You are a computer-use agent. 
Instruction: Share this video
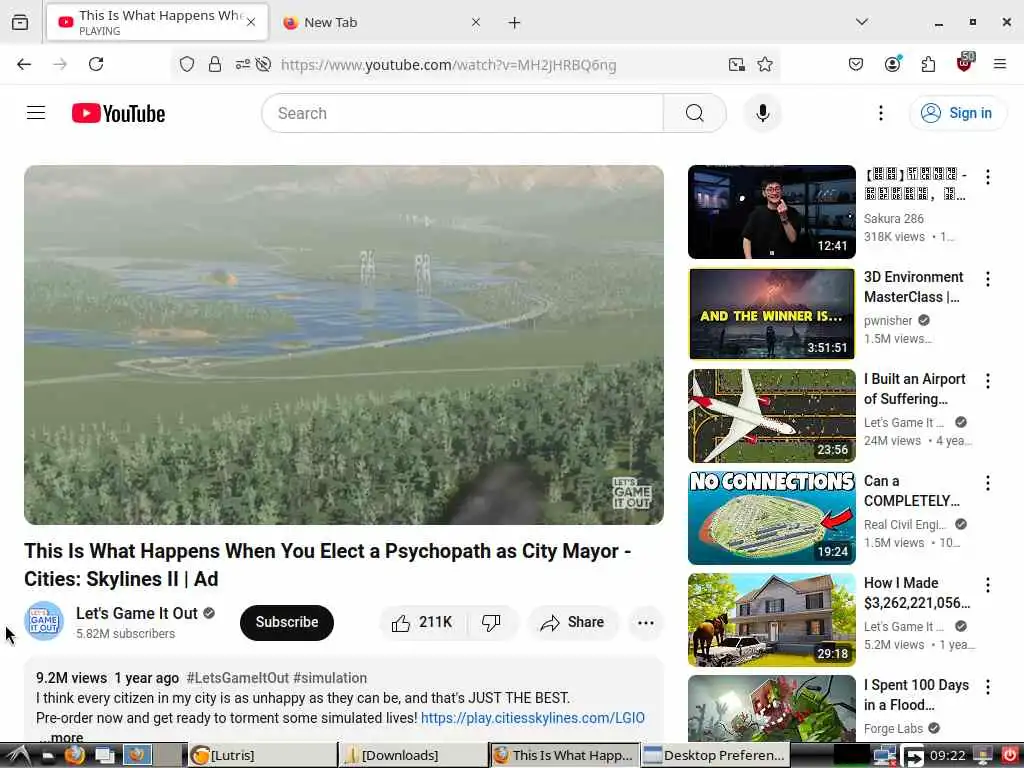pyautogui.click(x=573, y=622)
